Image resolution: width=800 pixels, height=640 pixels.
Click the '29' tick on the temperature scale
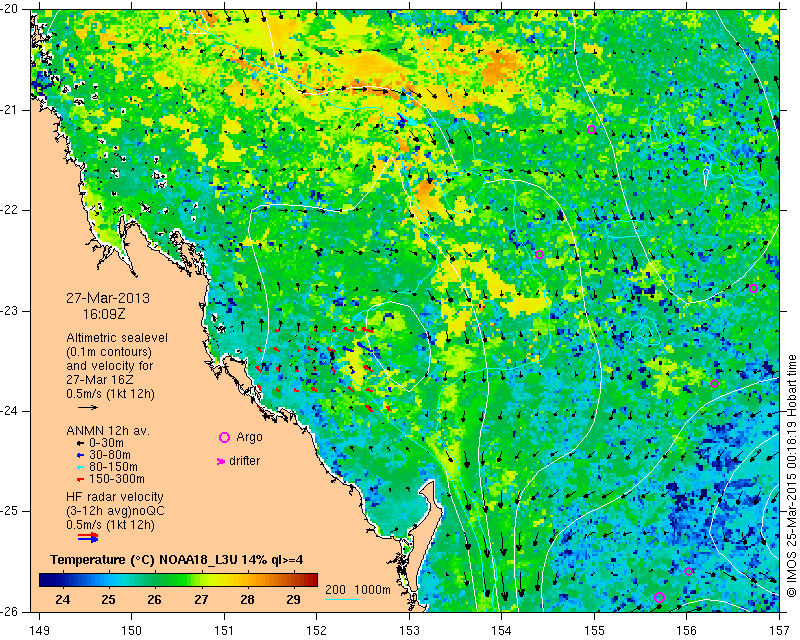click(x=293, y=600)
